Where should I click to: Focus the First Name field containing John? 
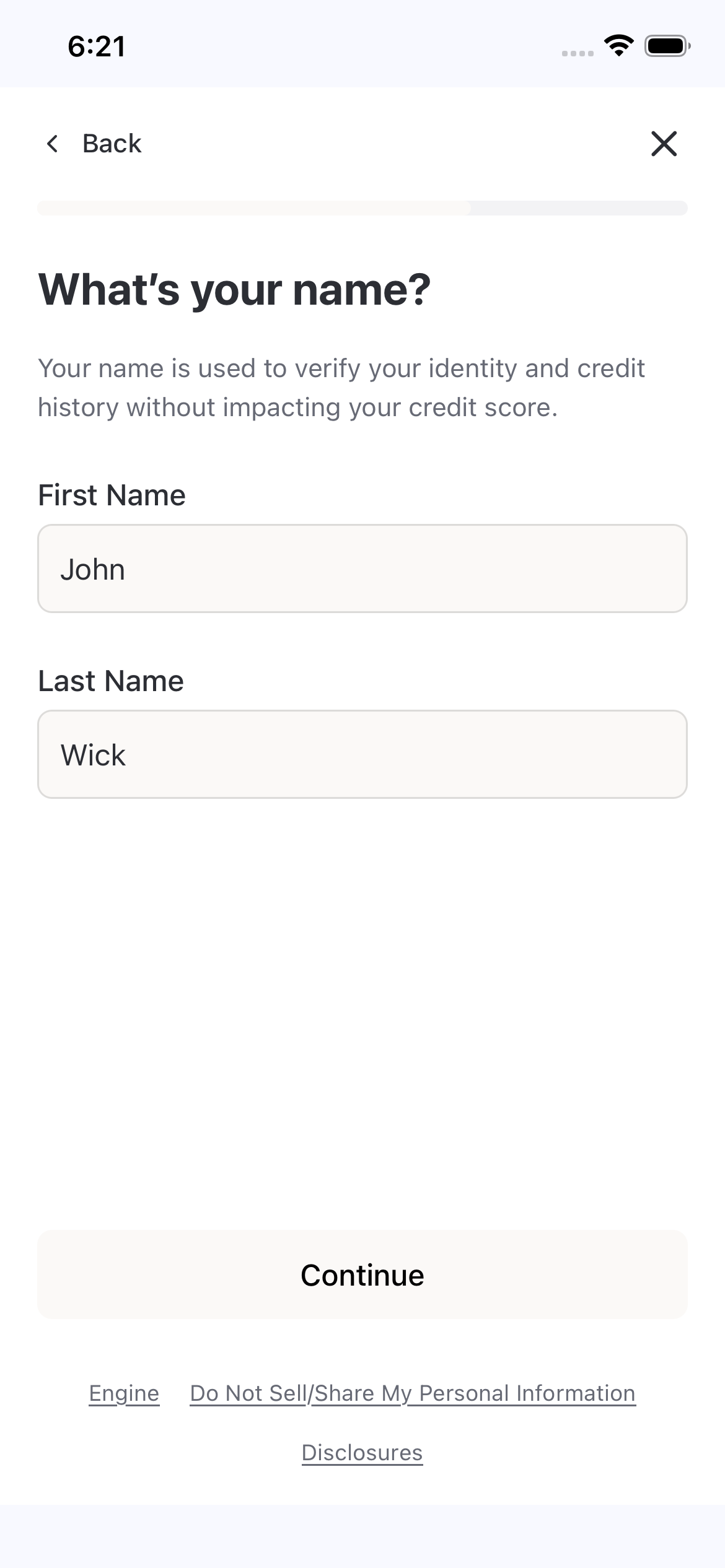click(362, 568)
